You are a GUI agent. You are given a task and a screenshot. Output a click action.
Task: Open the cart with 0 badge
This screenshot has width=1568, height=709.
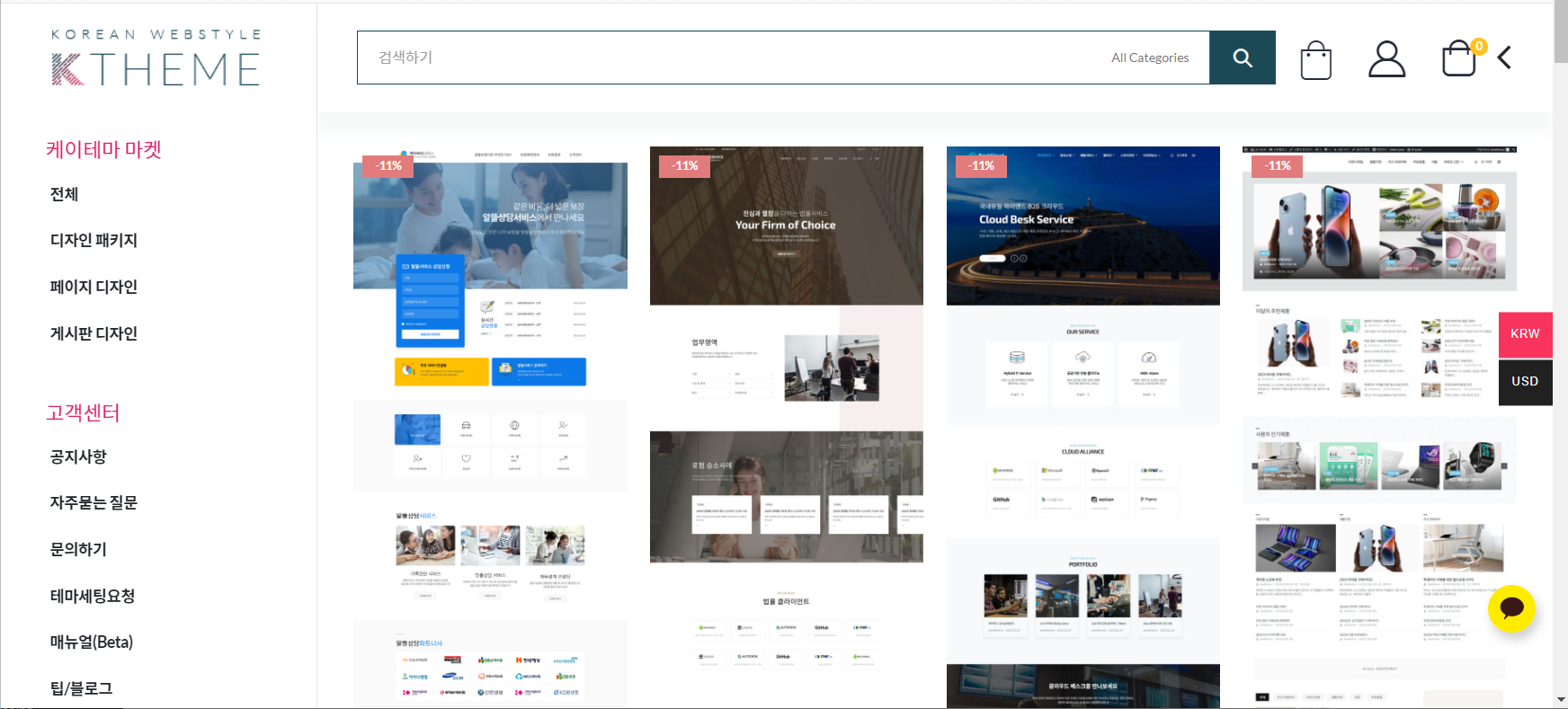tap(1463, 58)
